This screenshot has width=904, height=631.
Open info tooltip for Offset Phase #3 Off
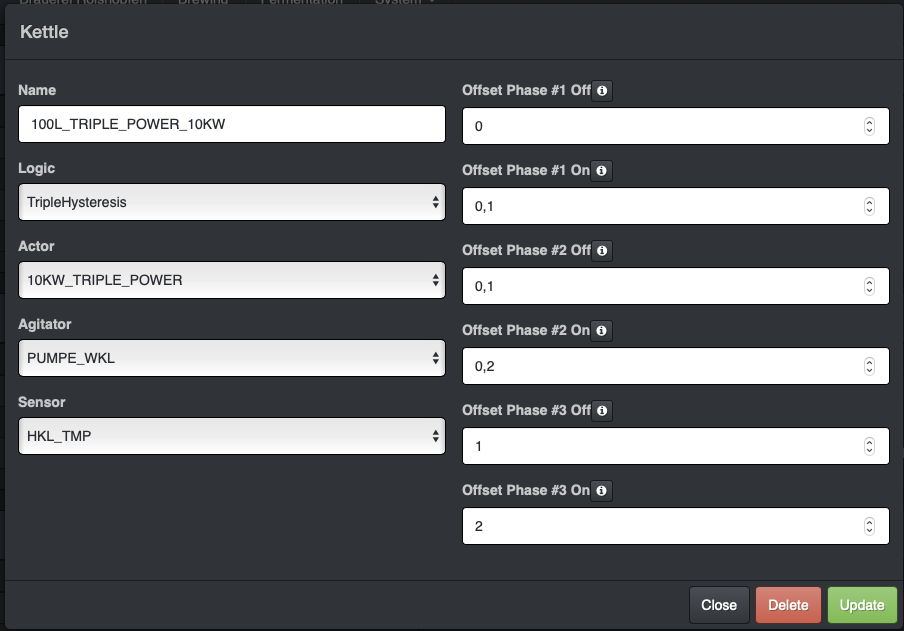[x=602, y=411]
